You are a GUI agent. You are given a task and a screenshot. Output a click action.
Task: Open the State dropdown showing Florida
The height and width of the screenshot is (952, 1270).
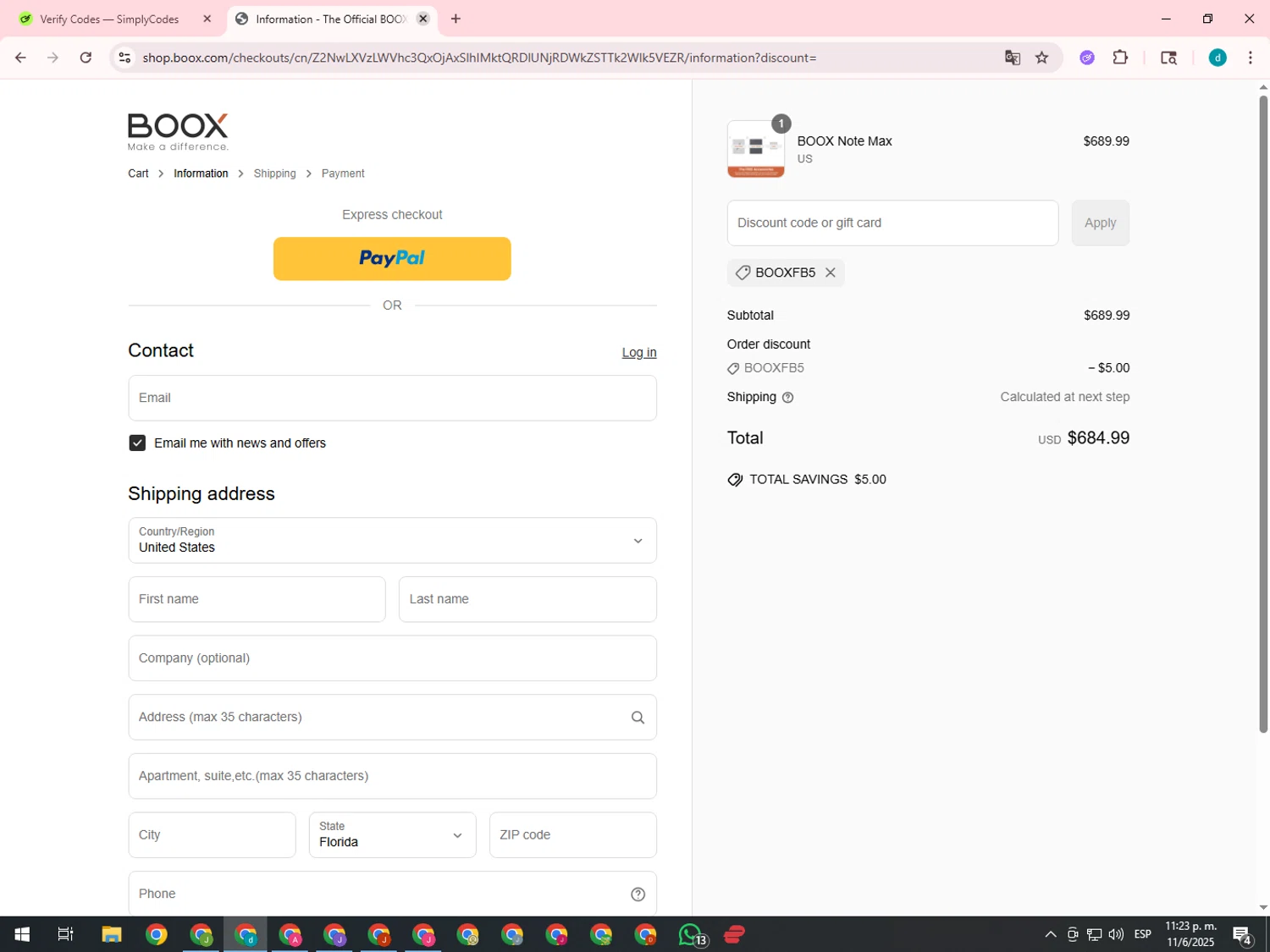[392, 835]
